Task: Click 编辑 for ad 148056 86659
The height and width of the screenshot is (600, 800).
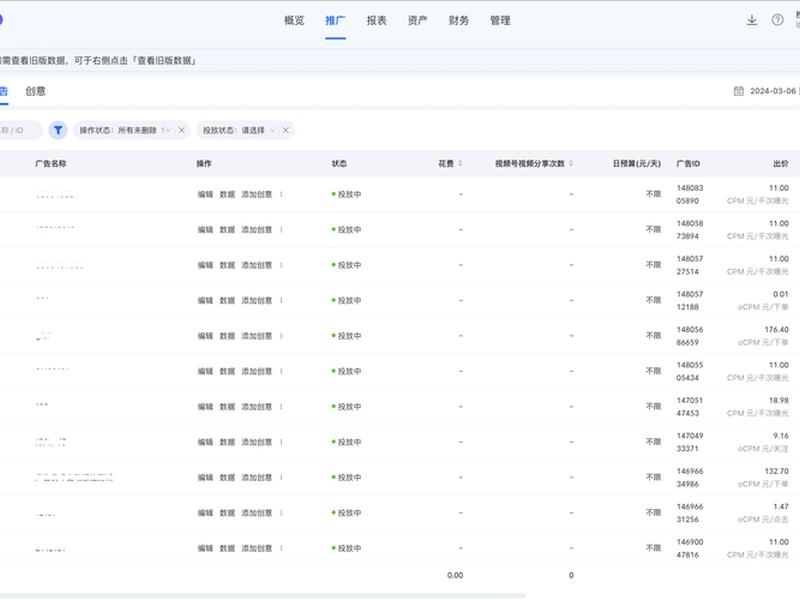Action: point(205,336)
